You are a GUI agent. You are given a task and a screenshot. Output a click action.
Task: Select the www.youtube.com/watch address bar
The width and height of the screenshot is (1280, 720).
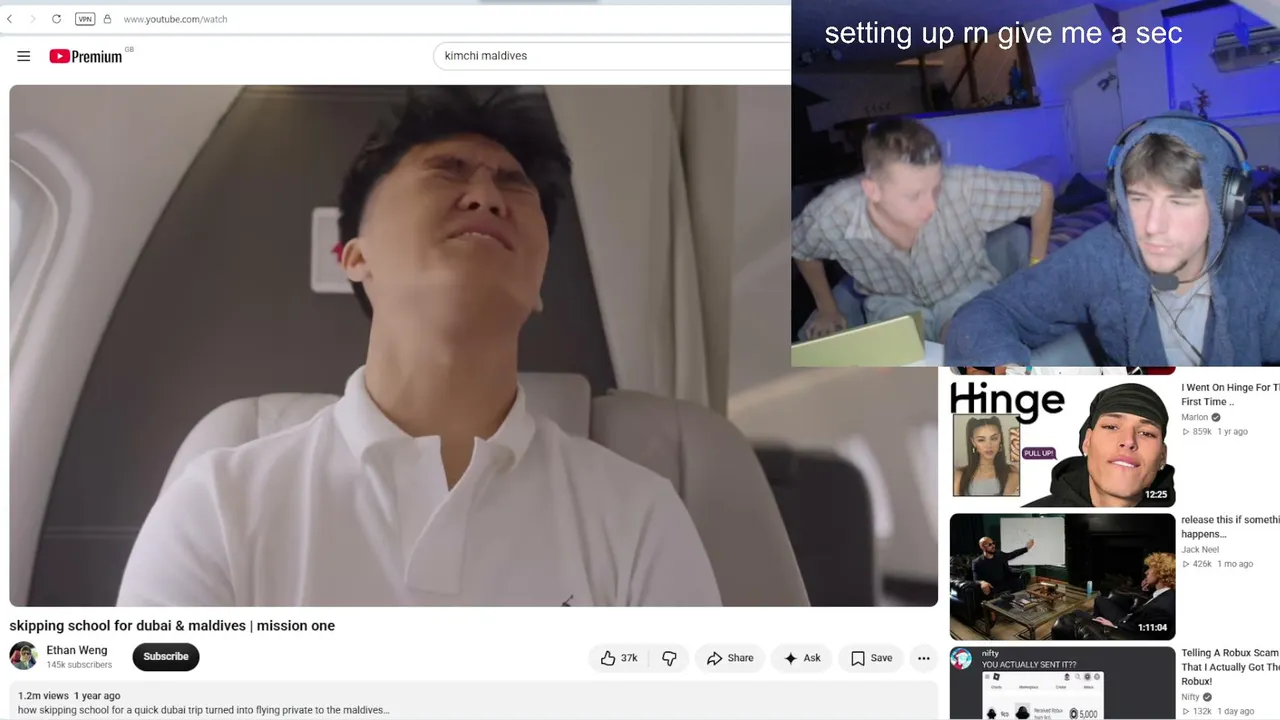point(175,19)
